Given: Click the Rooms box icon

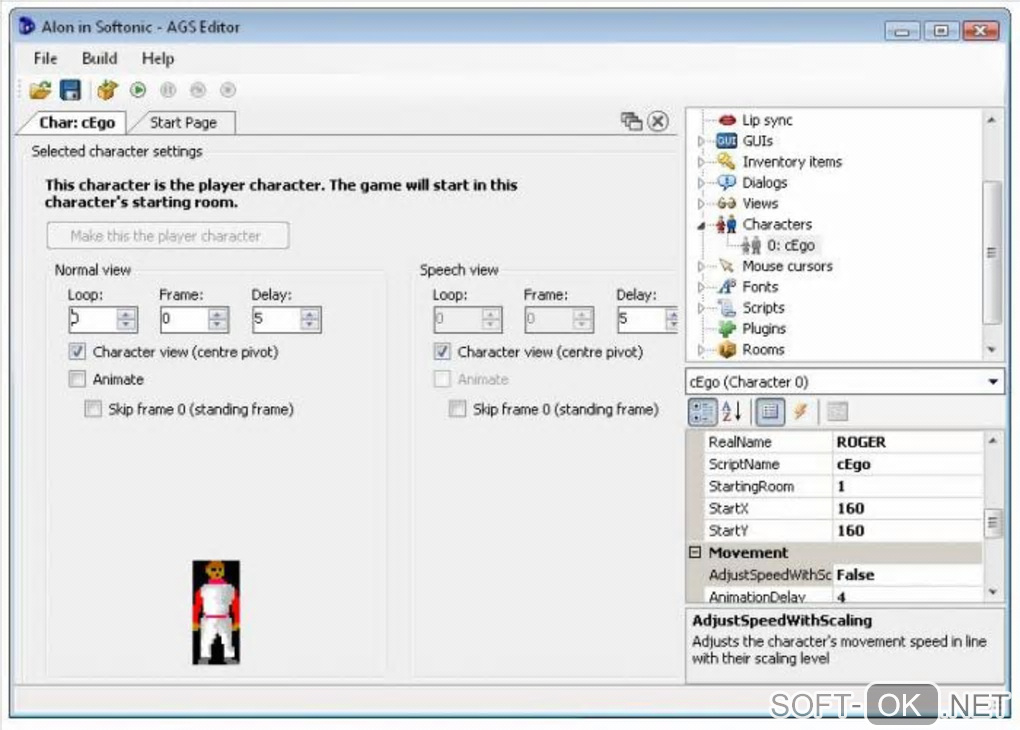Looking at the screenshot, I should [727, 349].
